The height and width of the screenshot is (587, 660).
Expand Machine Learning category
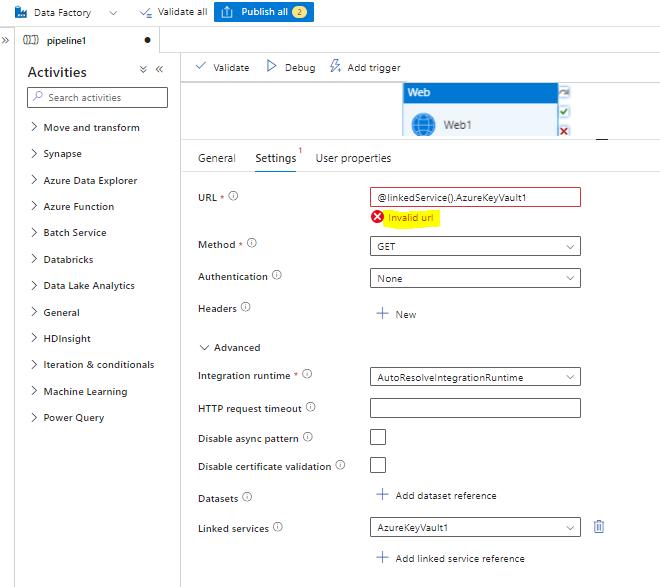79,391
